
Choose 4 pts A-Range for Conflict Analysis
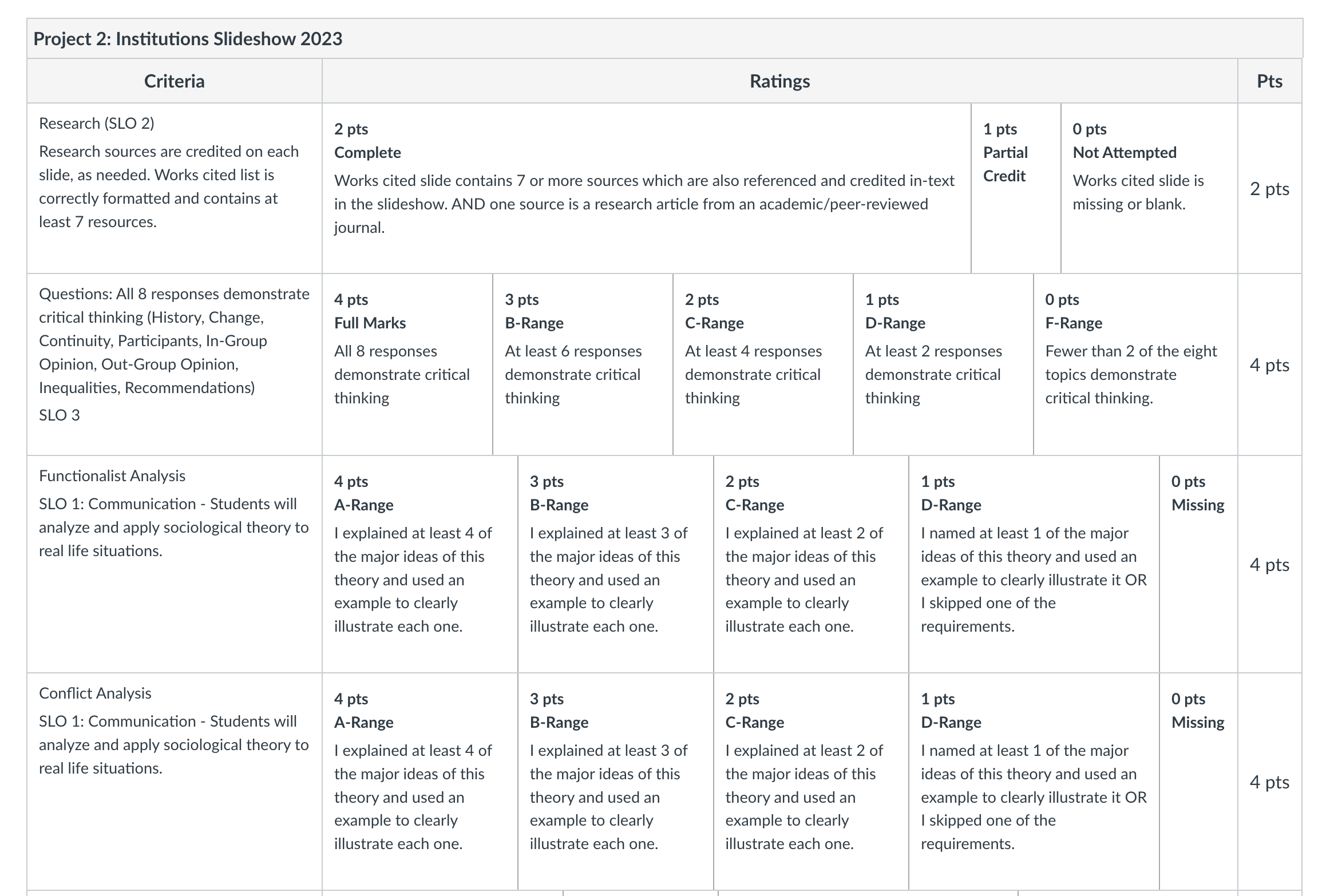tap(420, 782)
